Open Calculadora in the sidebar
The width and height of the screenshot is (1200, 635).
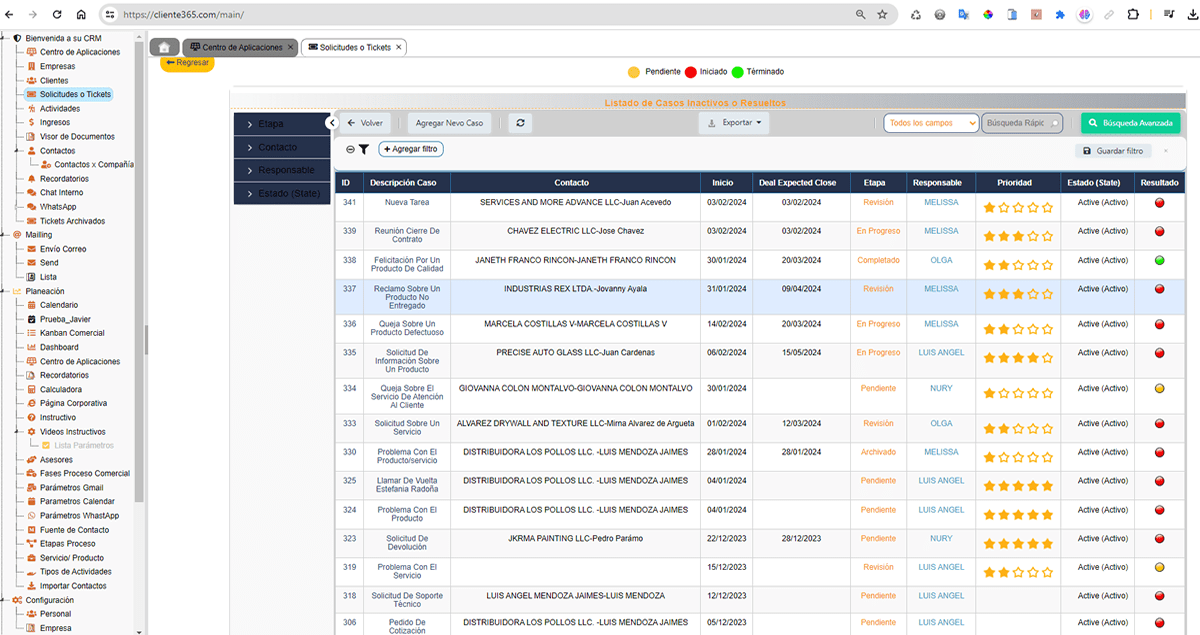61,389
